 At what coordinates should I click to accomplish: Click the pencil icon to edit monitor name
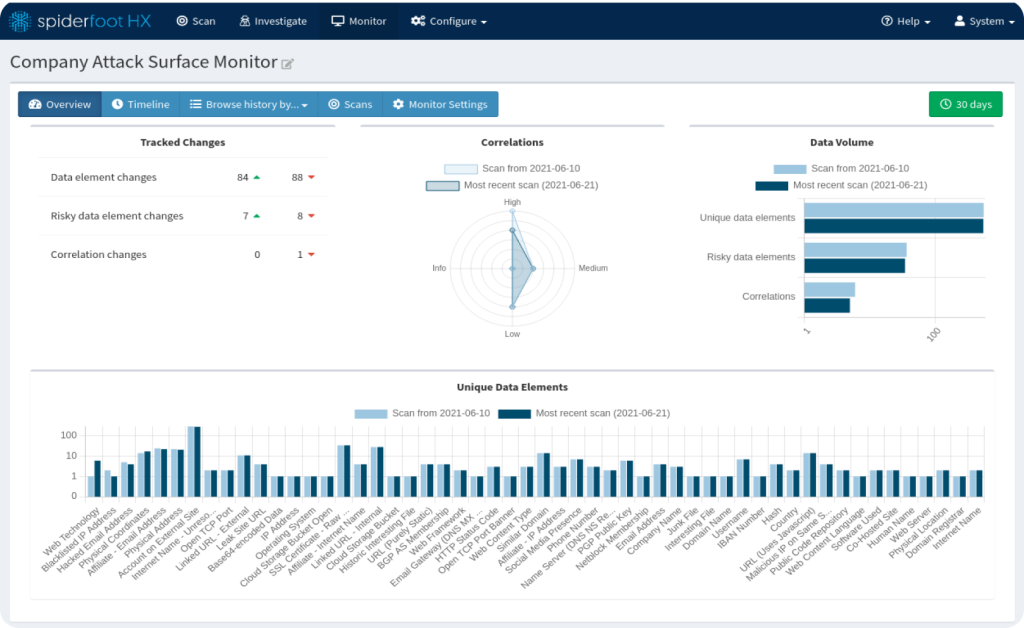(x=288, y=64)
